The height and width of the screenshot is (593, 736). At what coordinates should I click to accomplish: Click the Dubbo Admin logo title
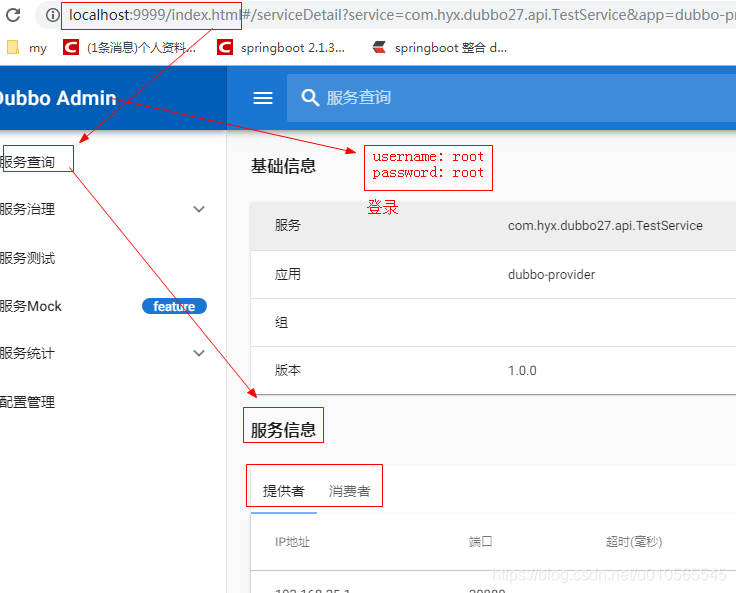point(57,98)
